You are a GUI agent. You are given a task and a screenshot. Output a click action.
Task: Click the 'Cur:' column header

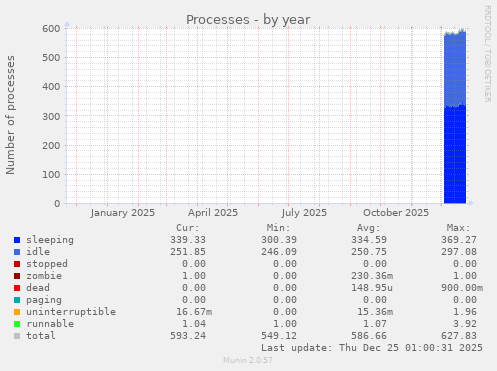click(x=188, y=228)
